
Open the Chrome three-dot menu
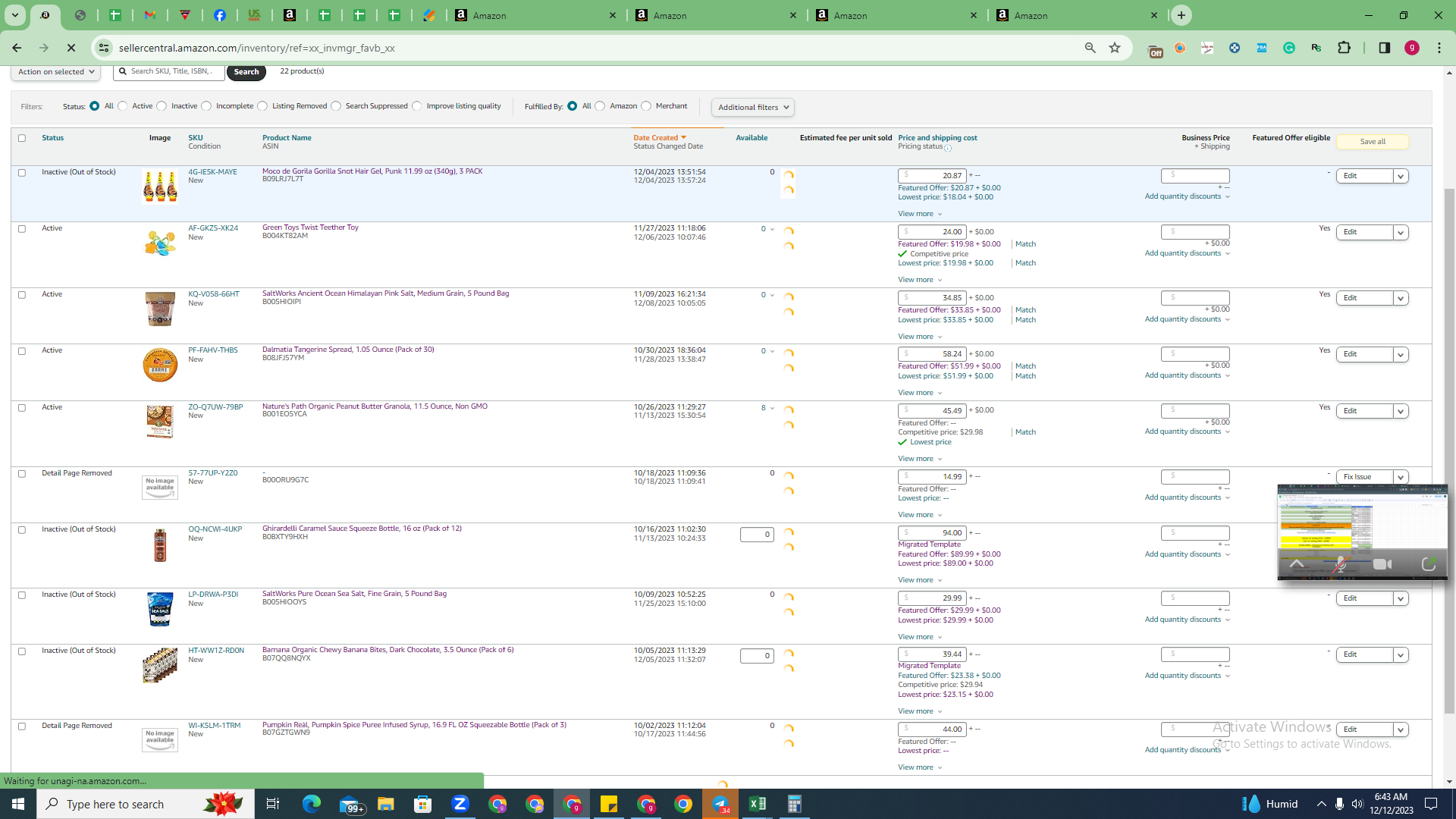click(x=1439, y=48)
